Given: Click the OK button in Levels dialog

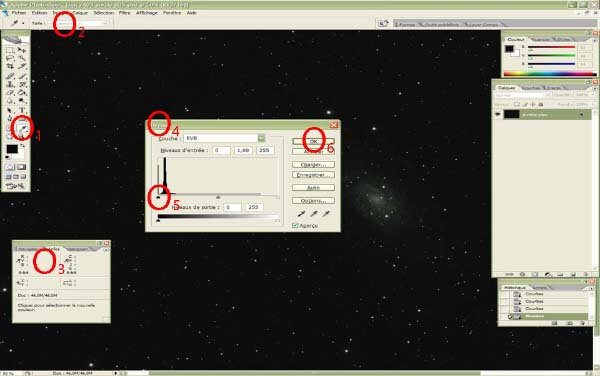Looking at the screenshot, I should tap(313, 142).
